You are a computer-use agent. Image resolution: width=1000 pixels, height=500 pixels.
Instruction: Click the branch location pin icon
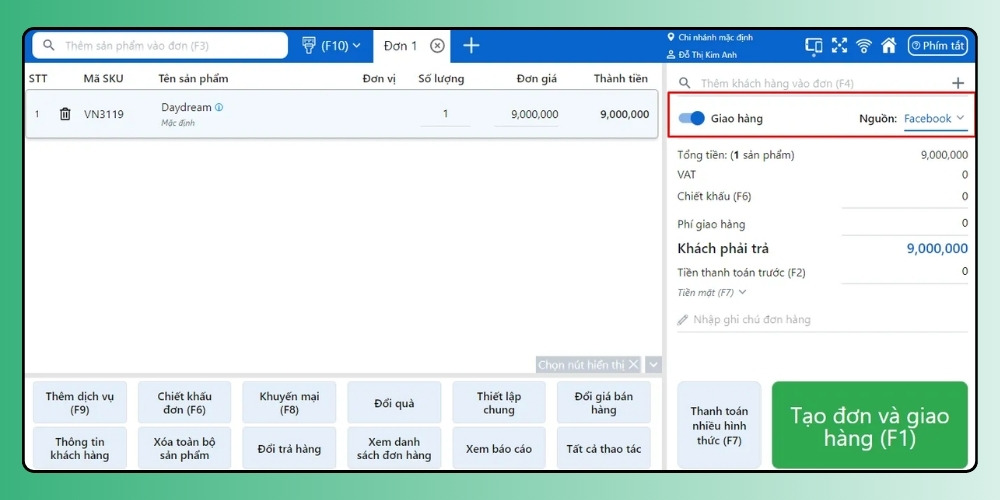coord(671,37)
